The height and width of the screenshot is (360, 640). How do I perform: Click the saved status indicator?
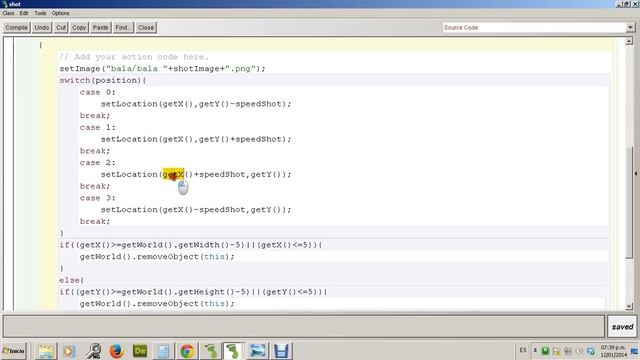coord(622,327)
